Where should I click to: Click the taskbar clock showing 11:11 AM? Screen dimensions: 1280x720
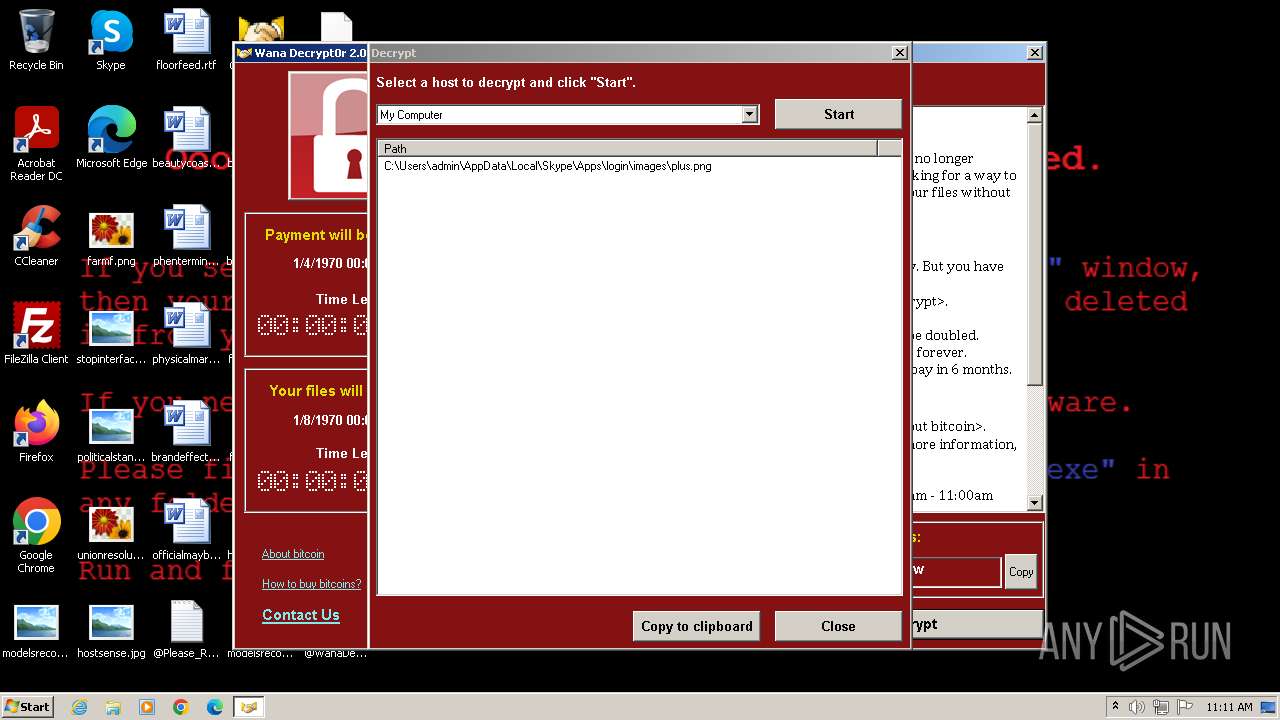tap(1229, 707)
